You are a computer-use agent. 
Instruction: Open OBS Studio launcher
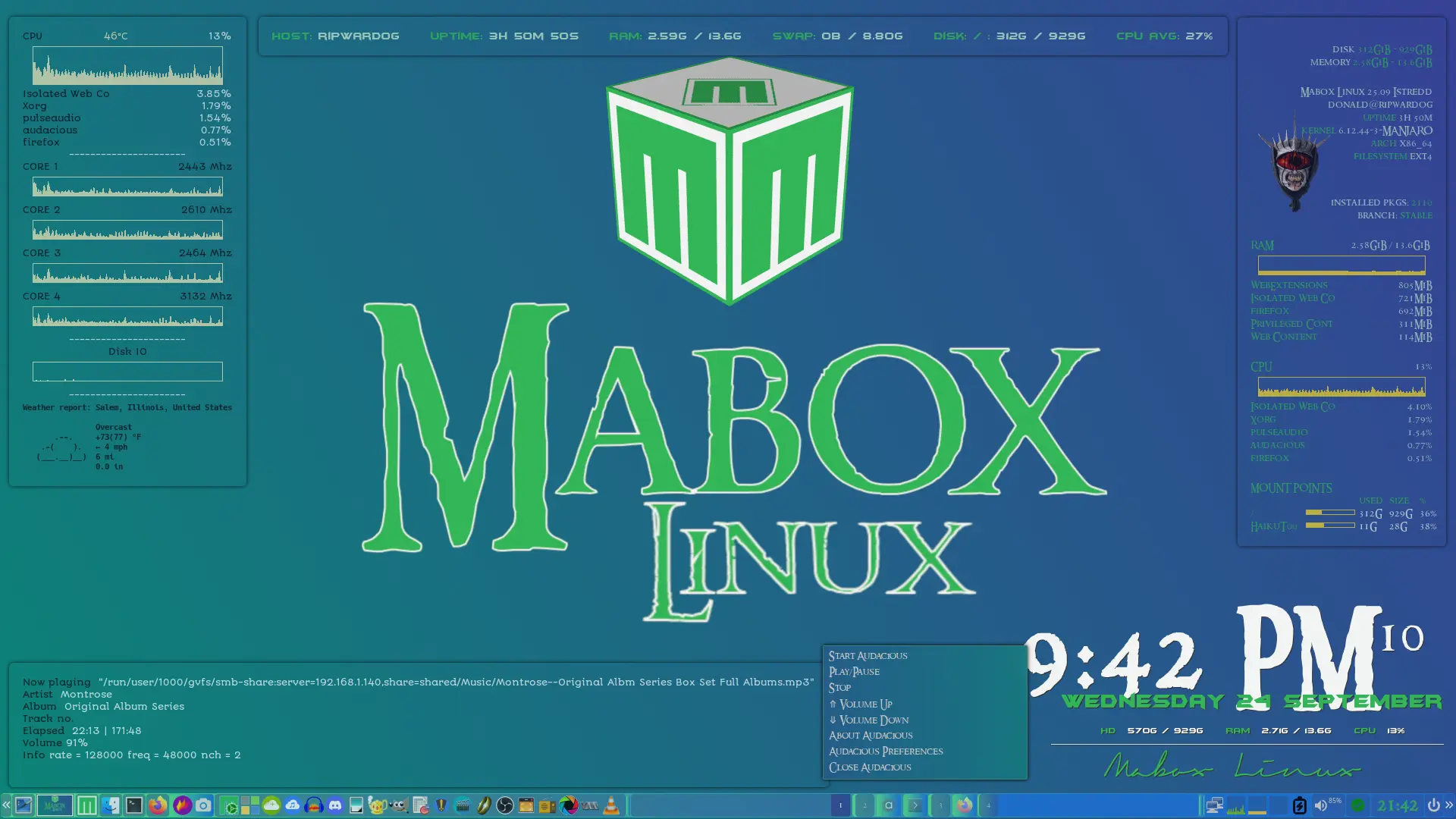pos(505,805)
